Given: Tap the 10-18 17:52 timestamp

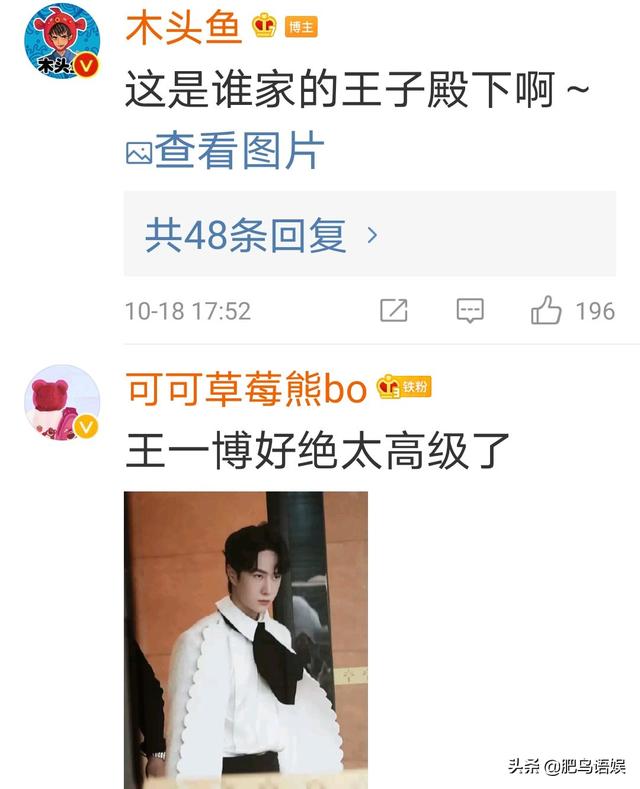Looking at the screenshot, I should pyautogui.click(x=188, y=311).
